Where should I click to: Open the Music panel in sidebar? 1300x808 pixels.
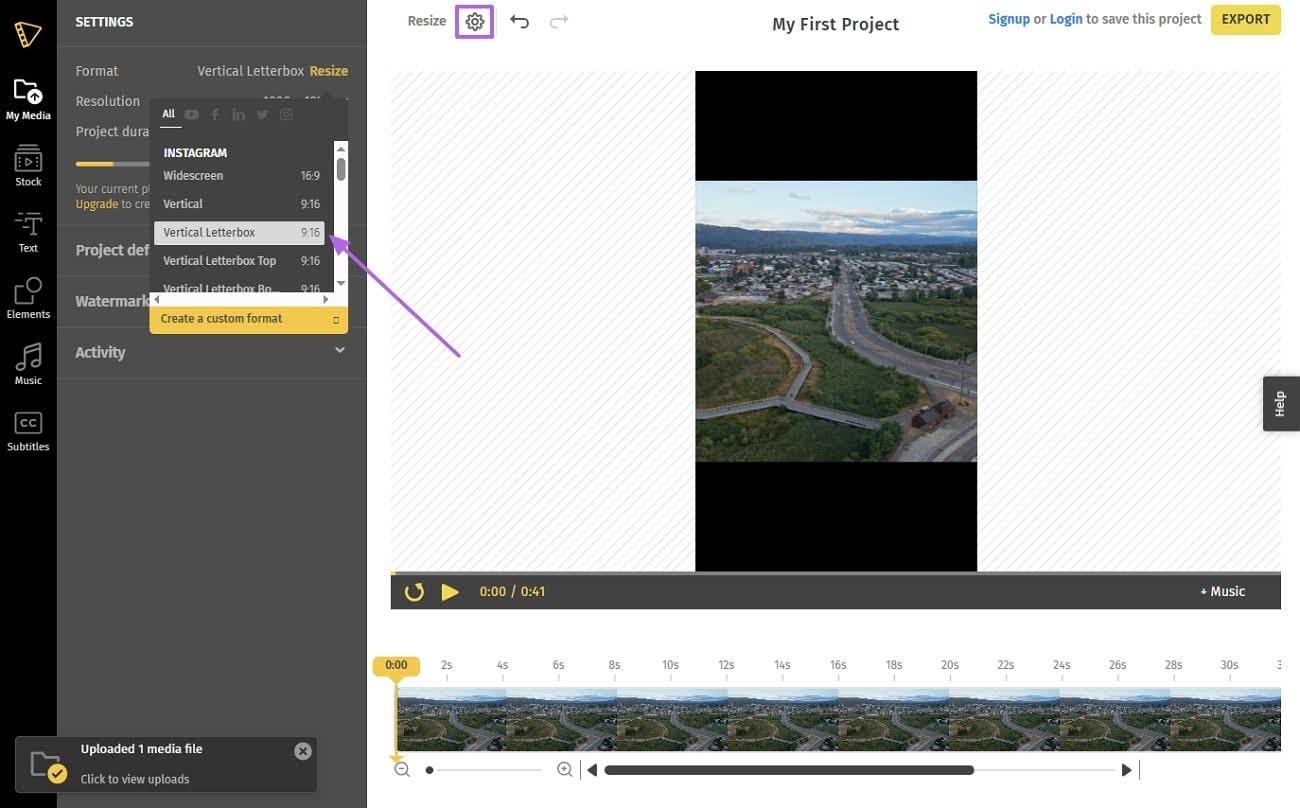pyautogui.click(x=28, y=364)
